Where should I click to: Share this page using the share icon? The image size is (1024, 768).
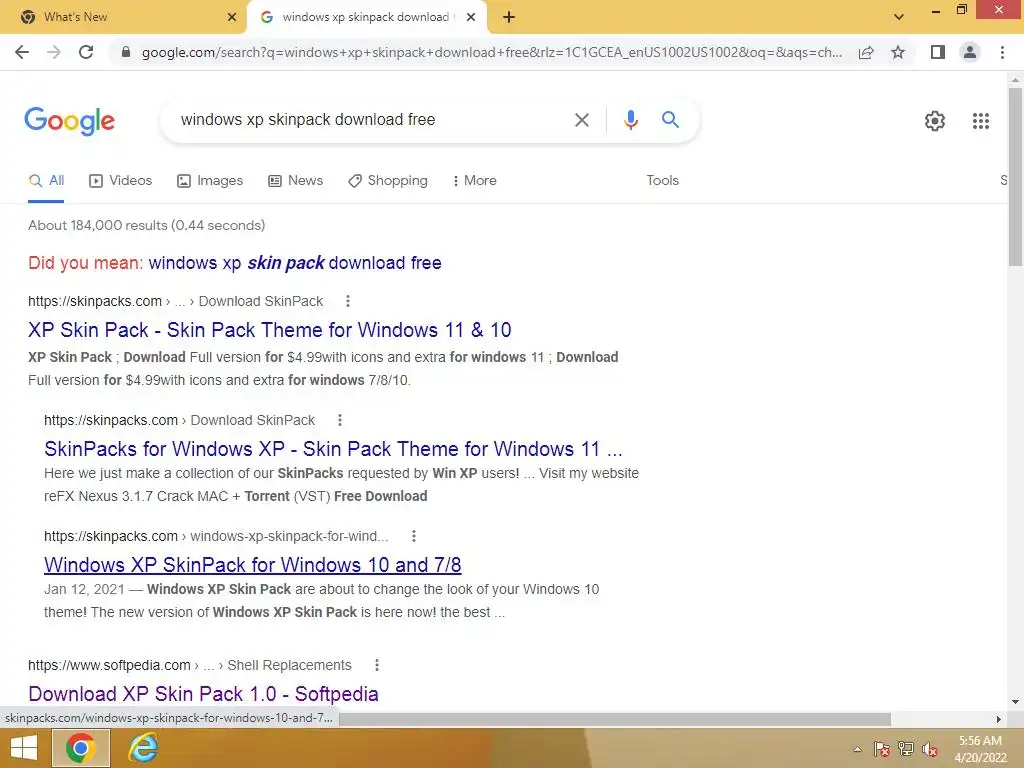pyautogui.click(x=866, y=52)
